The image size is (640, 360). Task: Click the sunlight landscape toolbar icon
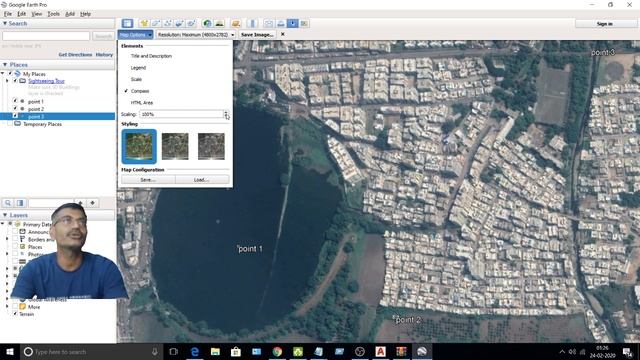(x=219, y=23)
